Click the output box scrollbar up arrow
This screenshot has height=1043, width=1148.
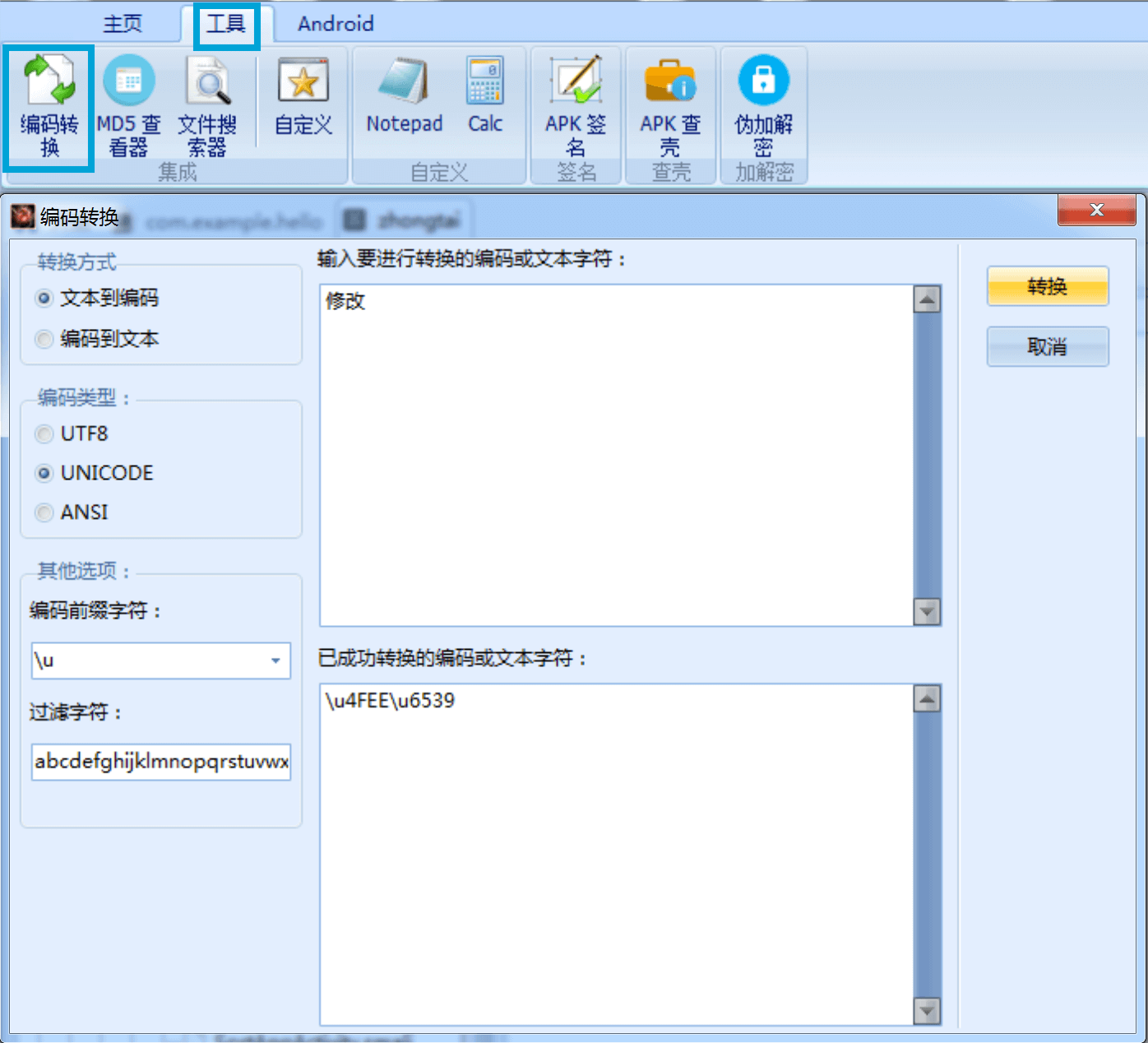[x=927, y=699]
